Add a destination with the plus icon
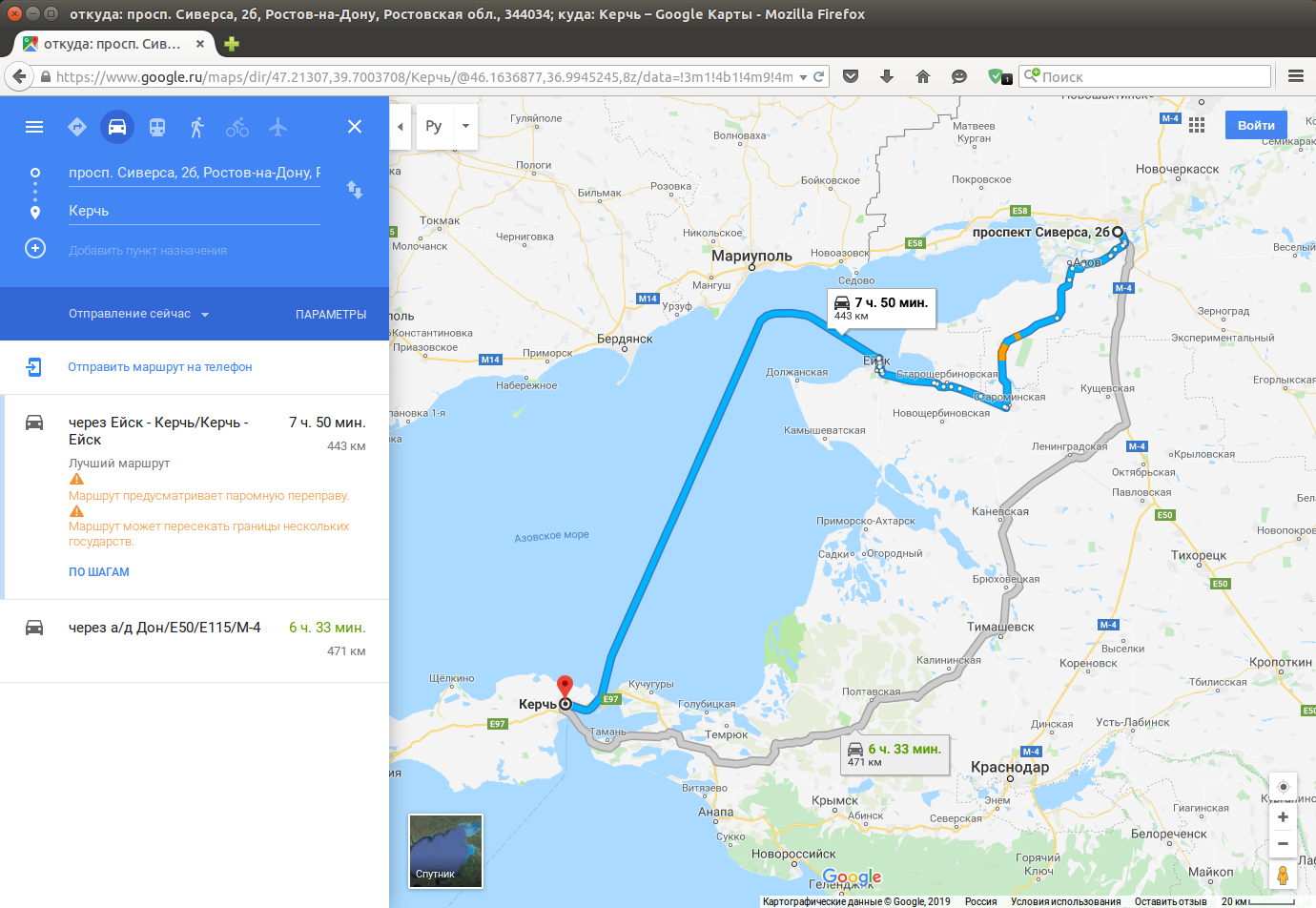The image size is (1316, 908). pyautogui.click(x=35, y=249)
